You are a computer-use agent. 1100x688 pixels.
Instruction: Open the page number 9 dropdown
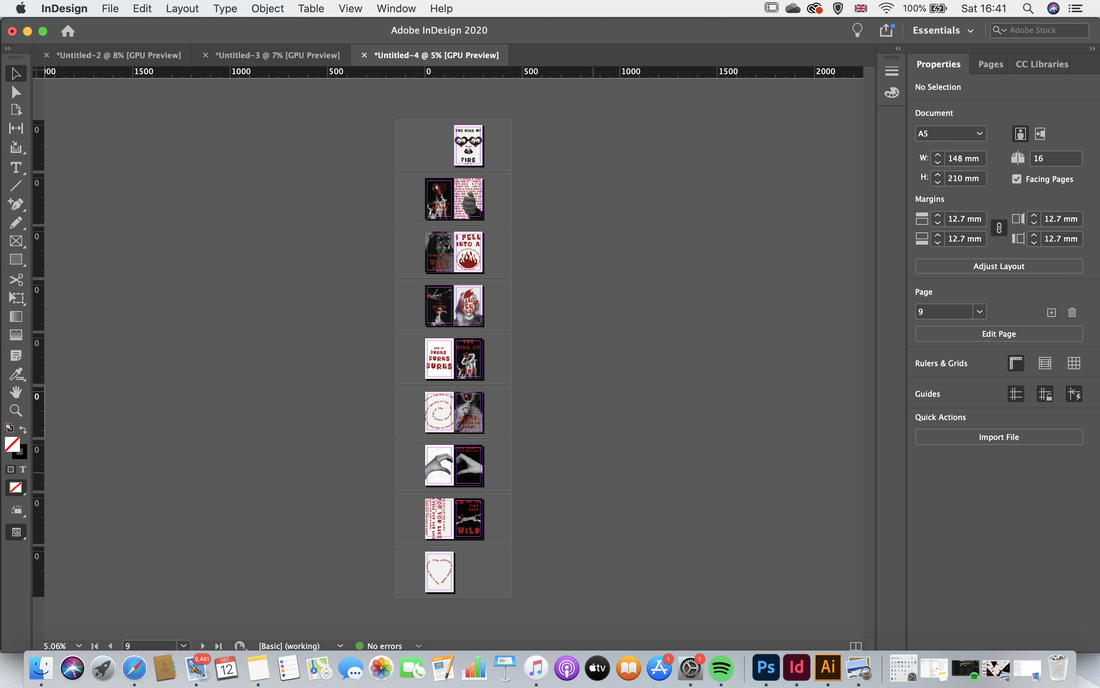[979, 311]
